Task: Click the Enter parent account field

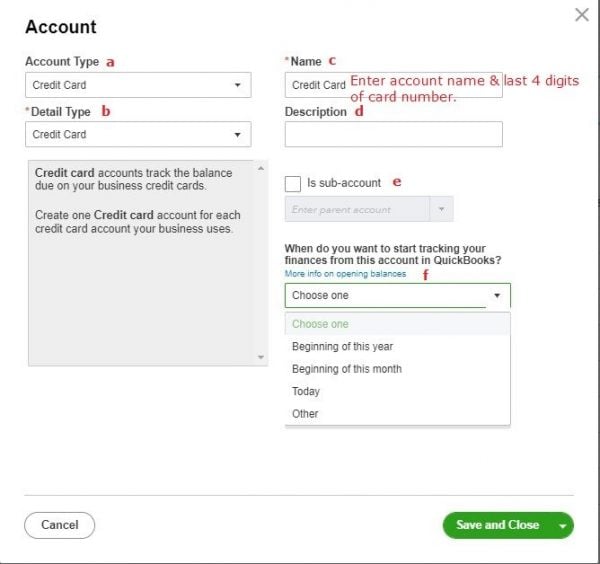Action: tap(357, 209)
